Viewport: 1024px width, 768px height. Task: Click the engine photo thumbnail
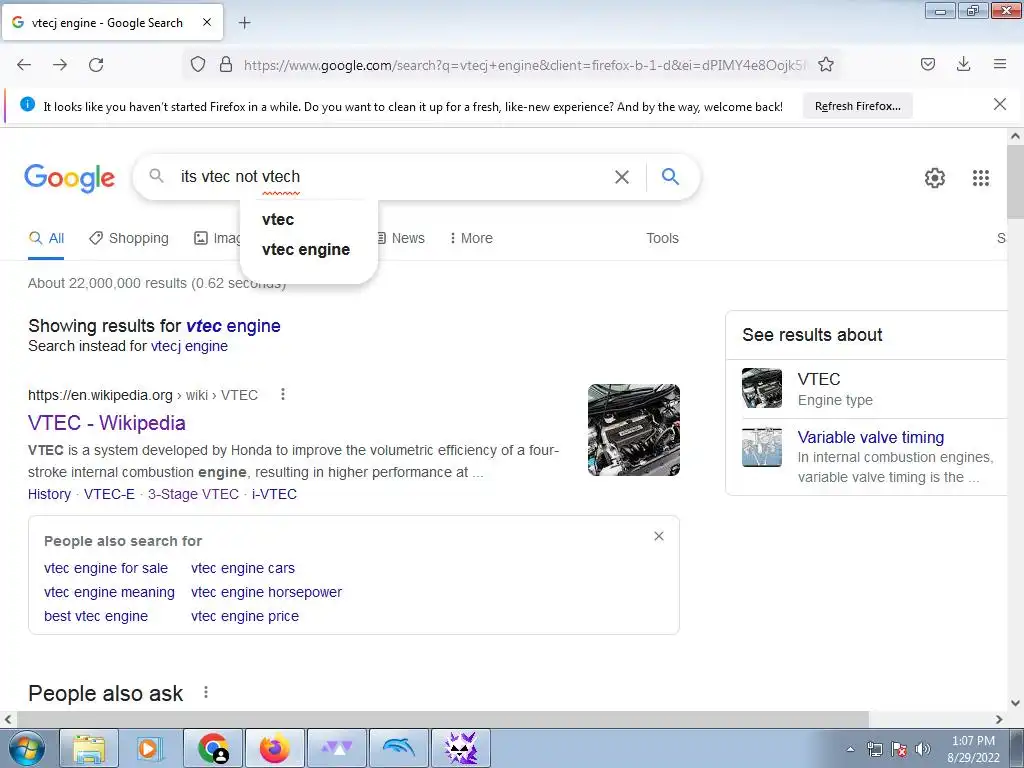[633, 430]
